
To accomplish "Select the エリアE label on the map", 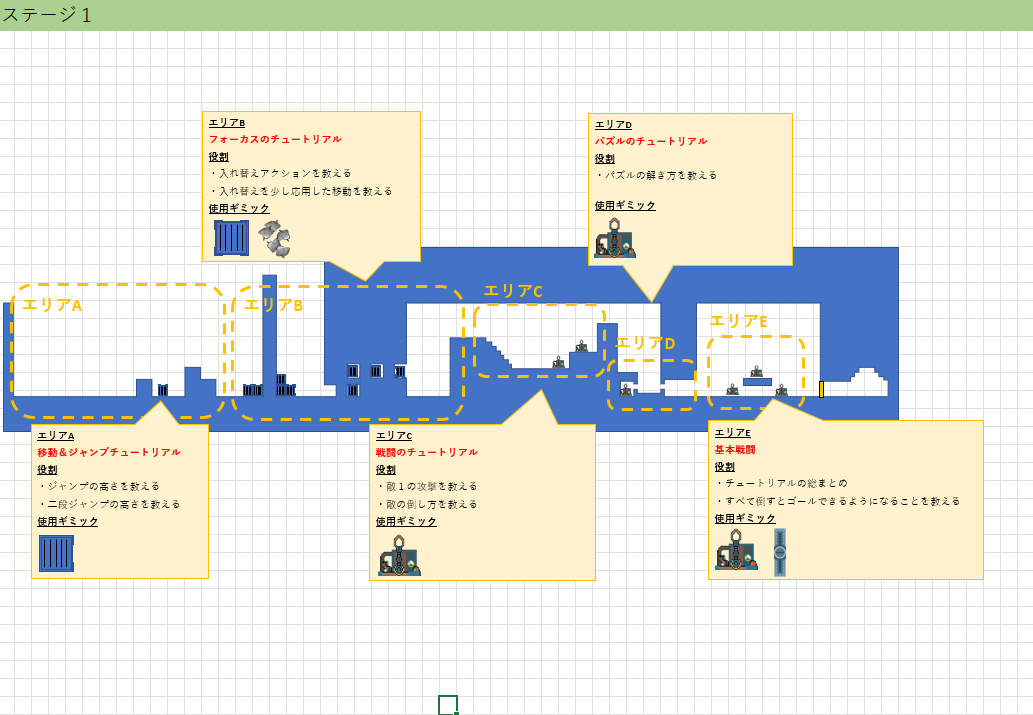I will [739, 321].
